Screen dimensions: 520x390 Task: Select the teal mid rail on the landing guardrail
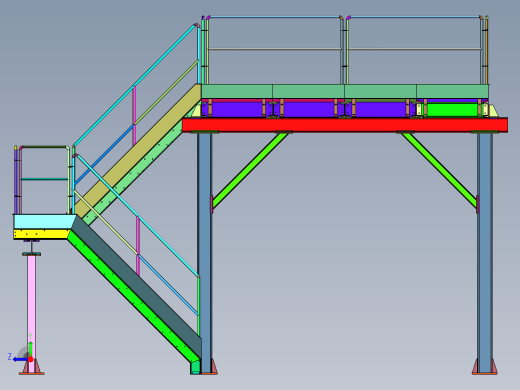(x=44, y=179)
